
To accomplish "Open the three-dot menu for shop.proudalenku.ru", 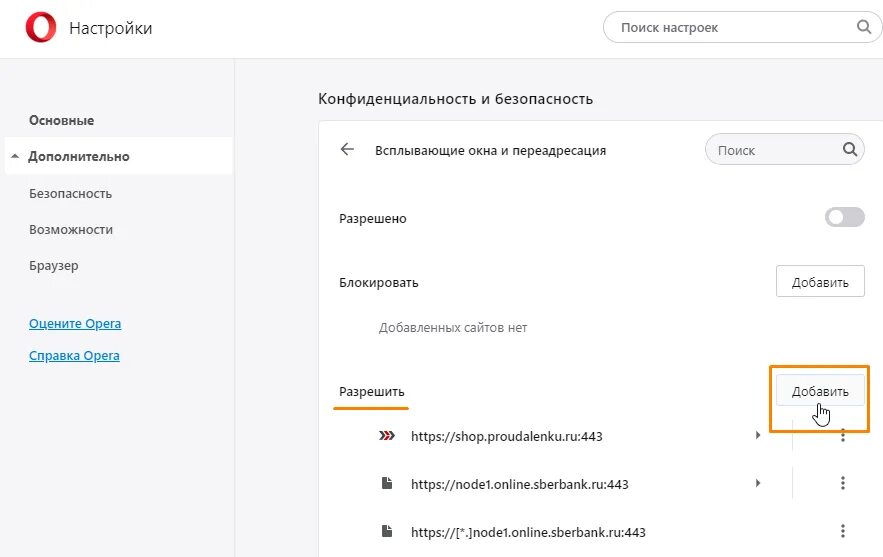I will coord(843,436).
